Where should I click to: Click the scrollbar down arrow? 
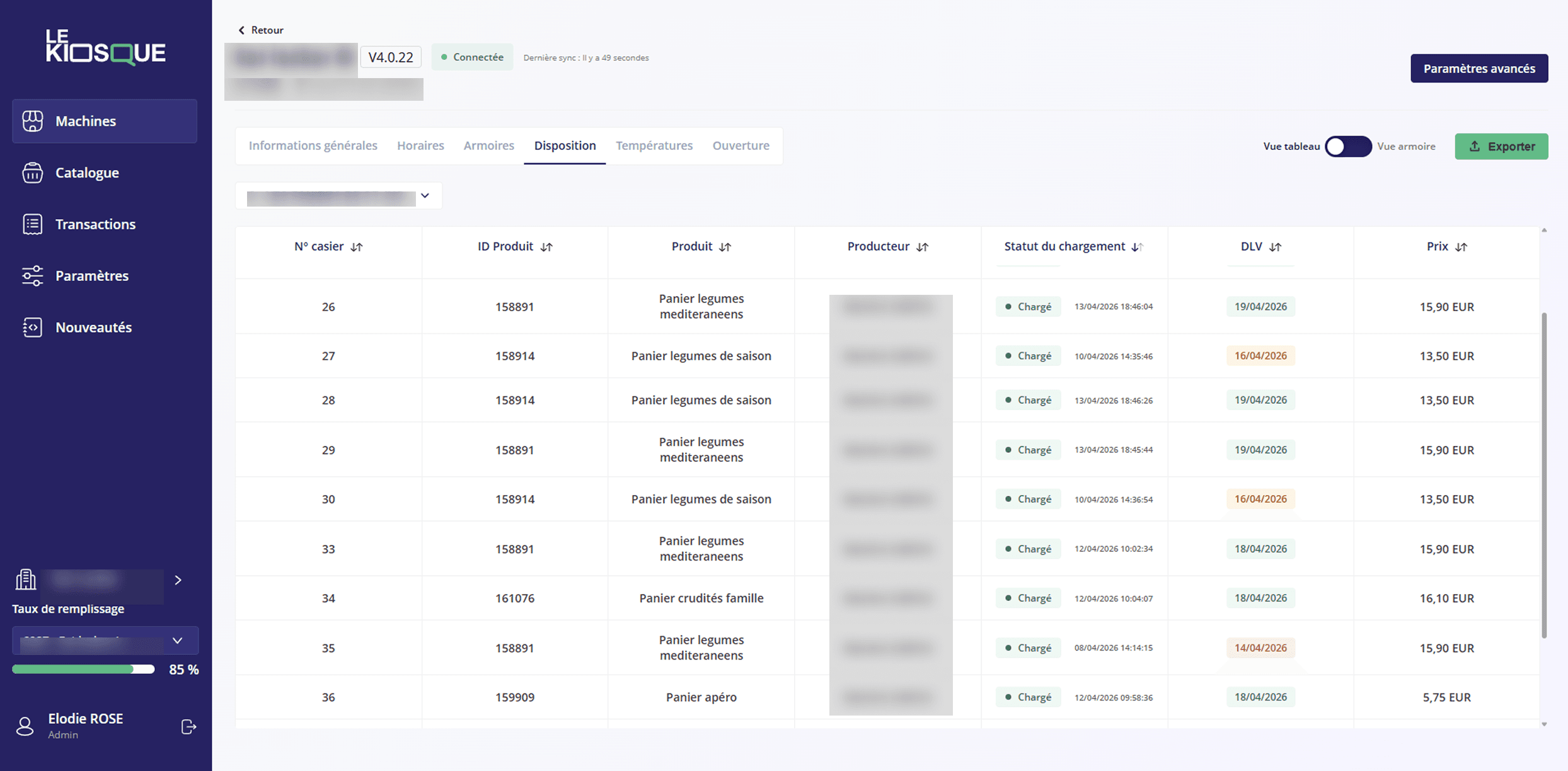coord(1544,724)
